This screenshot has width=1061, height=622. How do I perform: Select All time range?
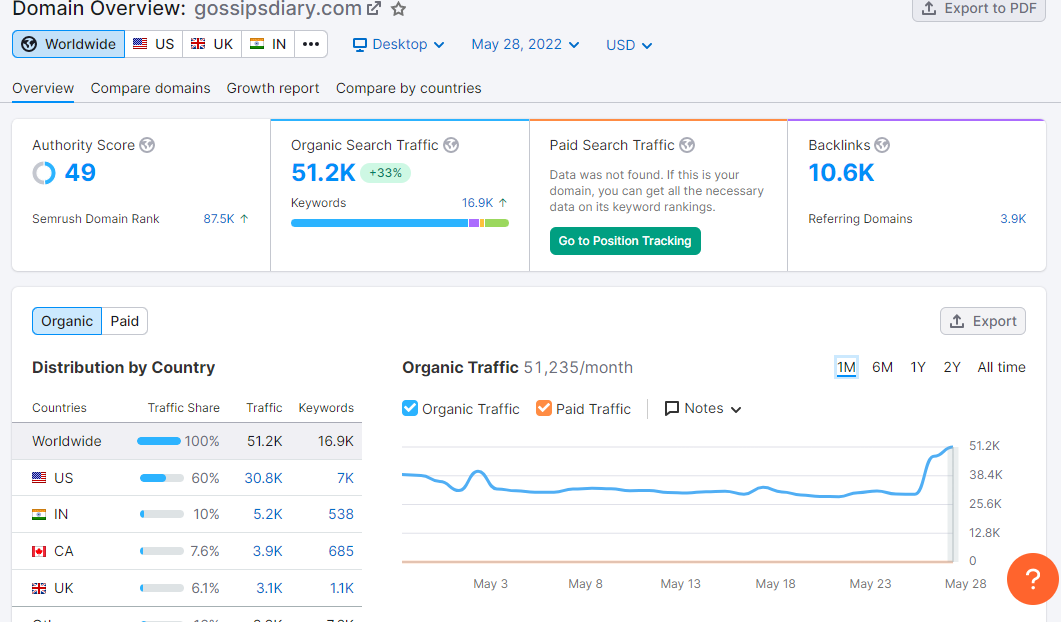(1001, 368)
